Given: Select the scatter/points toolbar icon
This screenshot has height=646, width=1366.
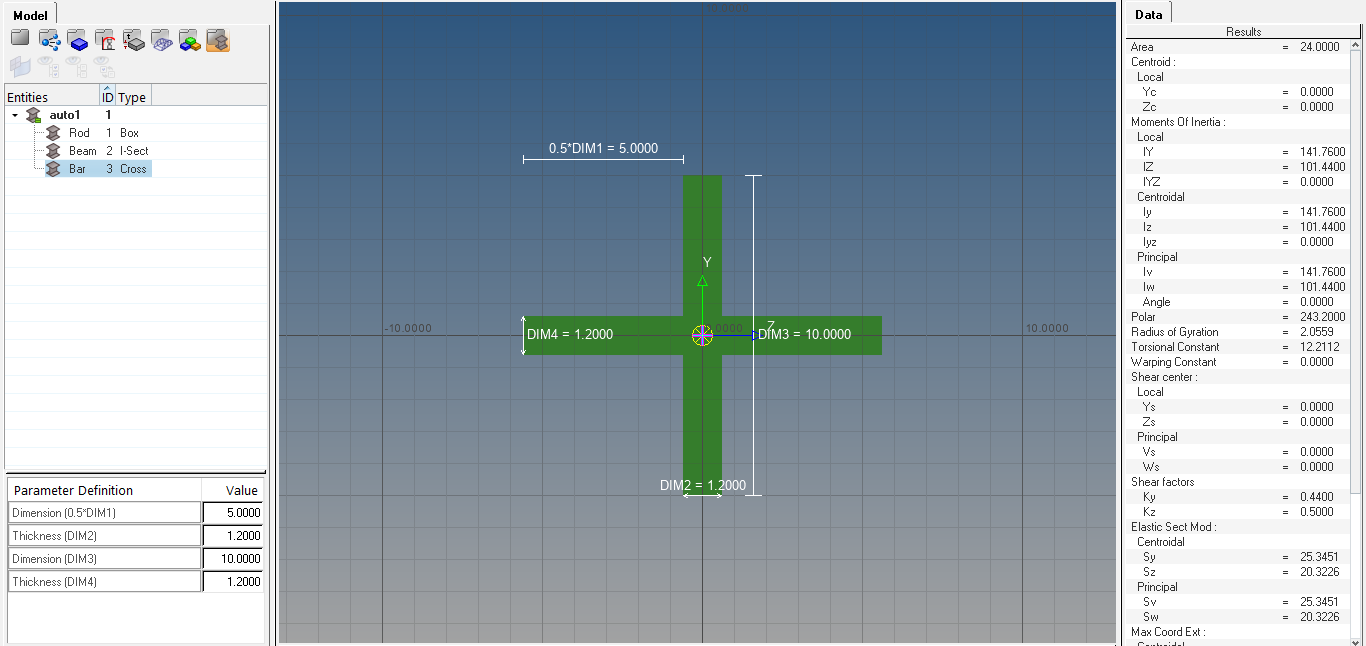Looking at the screenshot, I should pos(48,40).
